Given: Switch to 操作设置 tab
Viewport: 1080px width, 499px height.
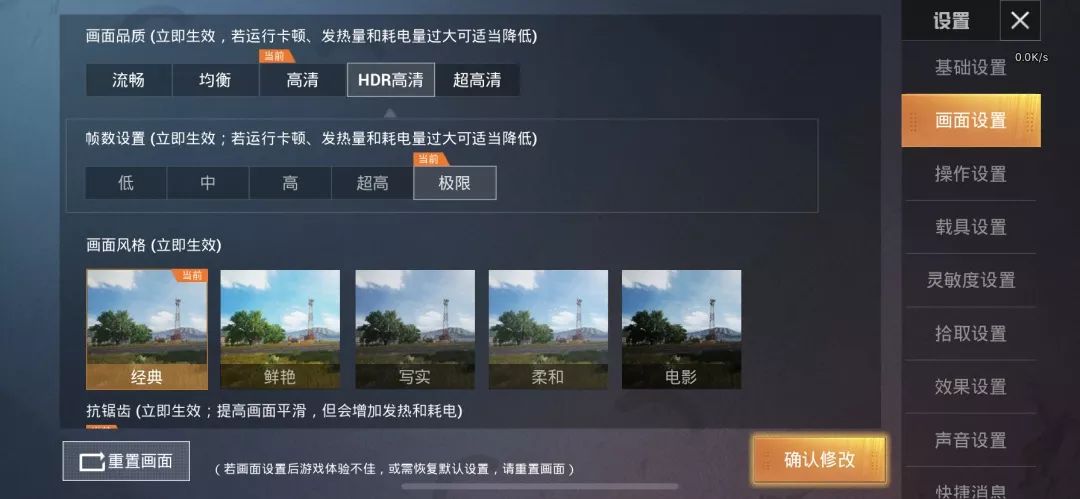Looking at the screenshot, I should [x=970, y=174].
